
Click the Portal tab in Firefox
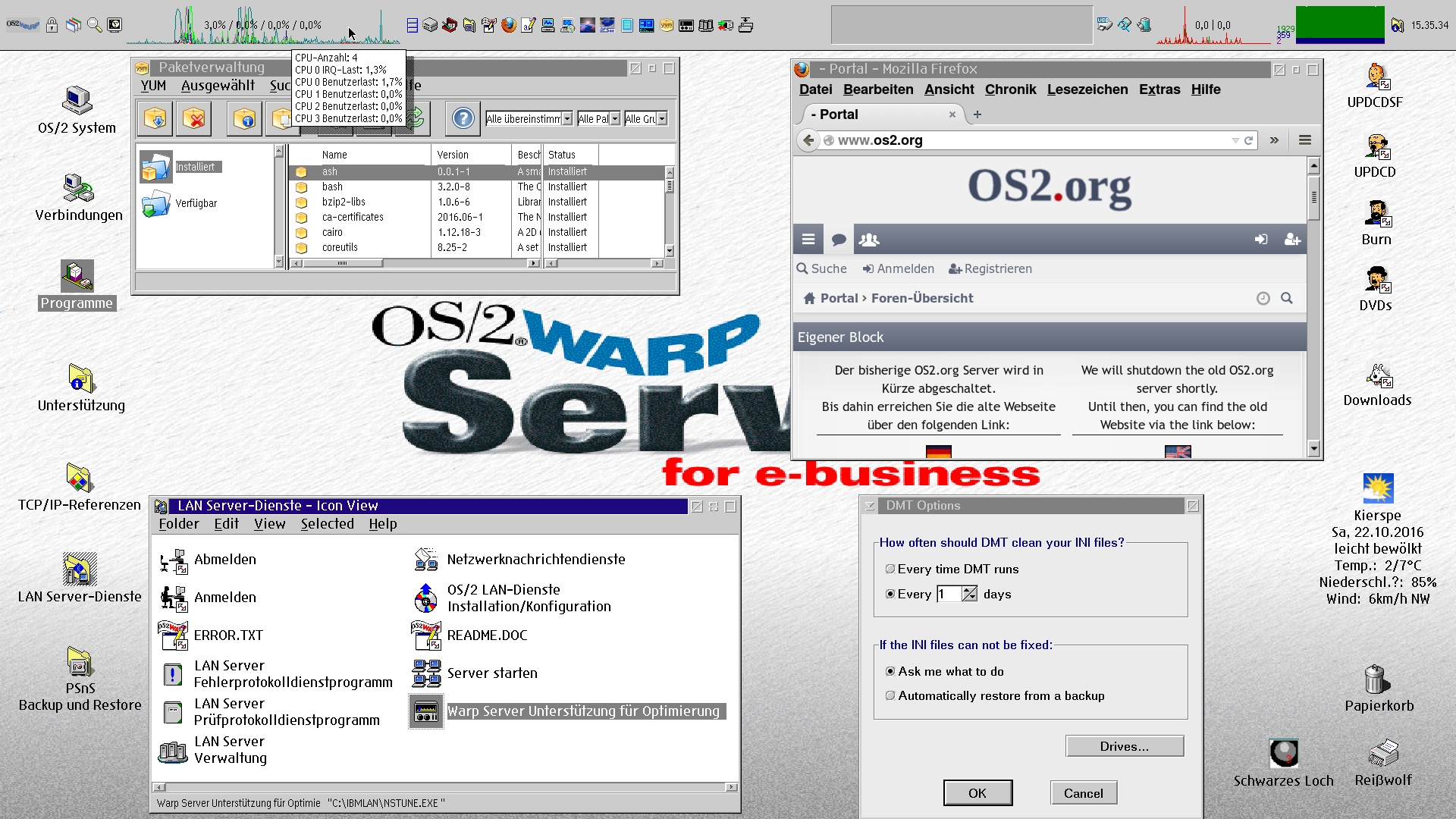880,115
